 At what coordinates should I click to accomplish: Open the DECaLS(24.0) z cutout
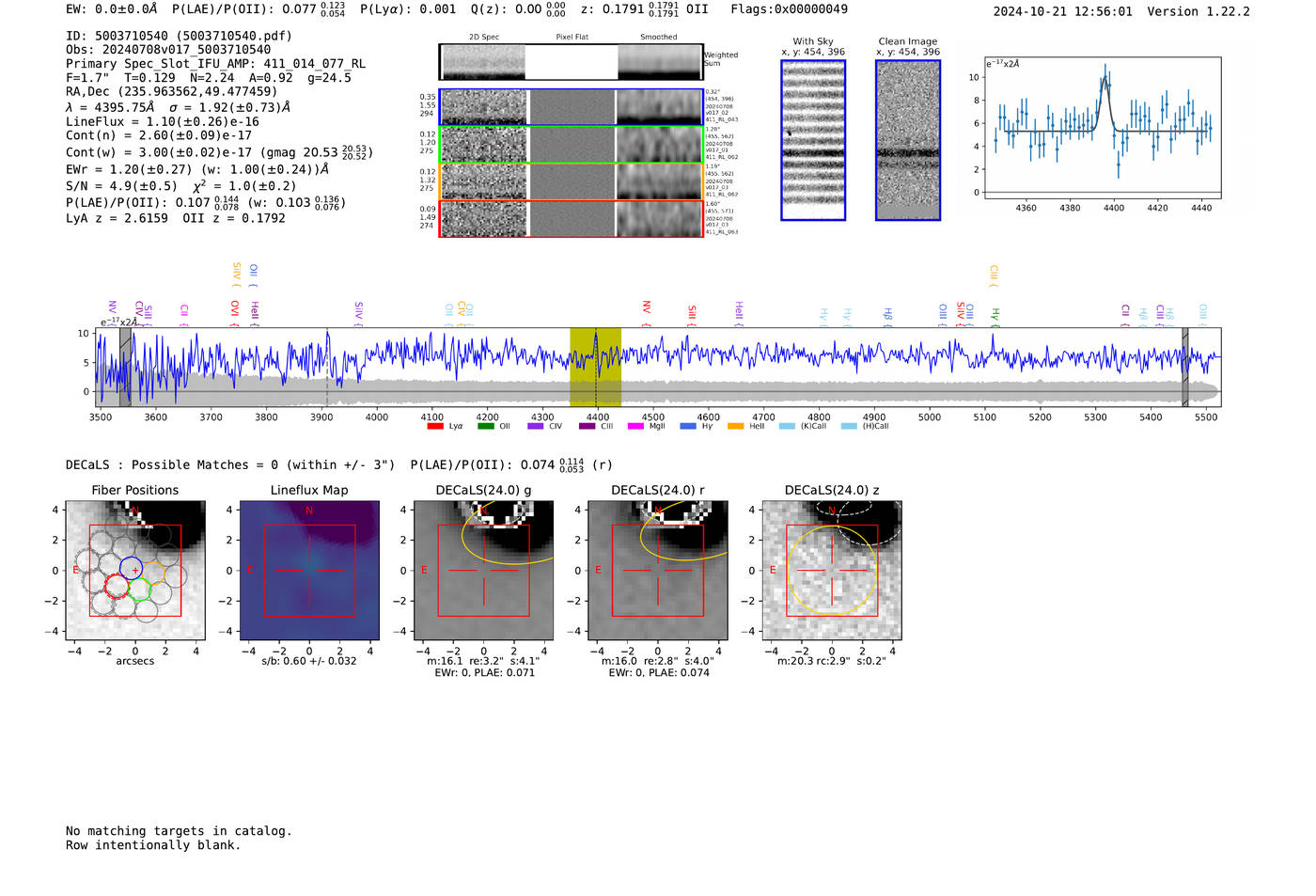[x=832, y=571]
